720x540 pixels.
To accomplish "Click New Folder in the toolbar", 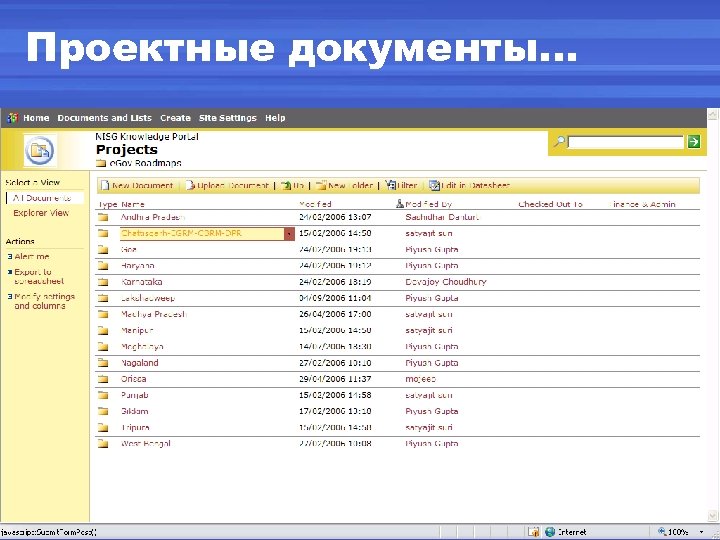I will (344, 186).
